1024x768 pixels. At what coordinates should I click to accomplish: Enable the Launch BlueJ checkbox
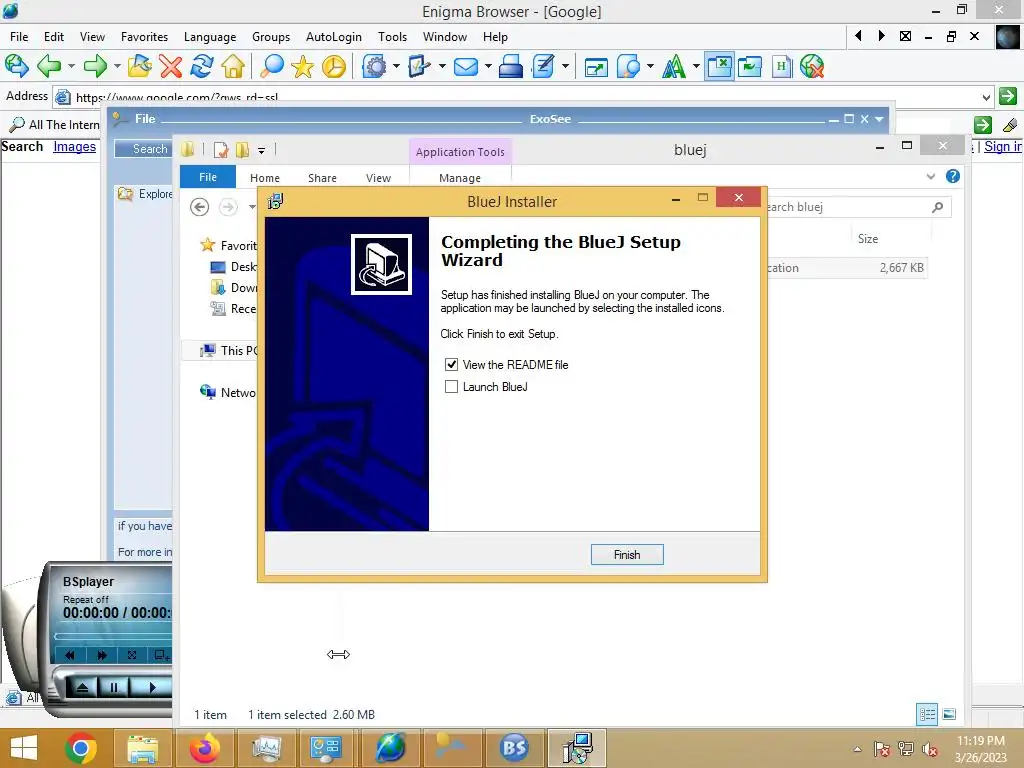coord(451,387)
